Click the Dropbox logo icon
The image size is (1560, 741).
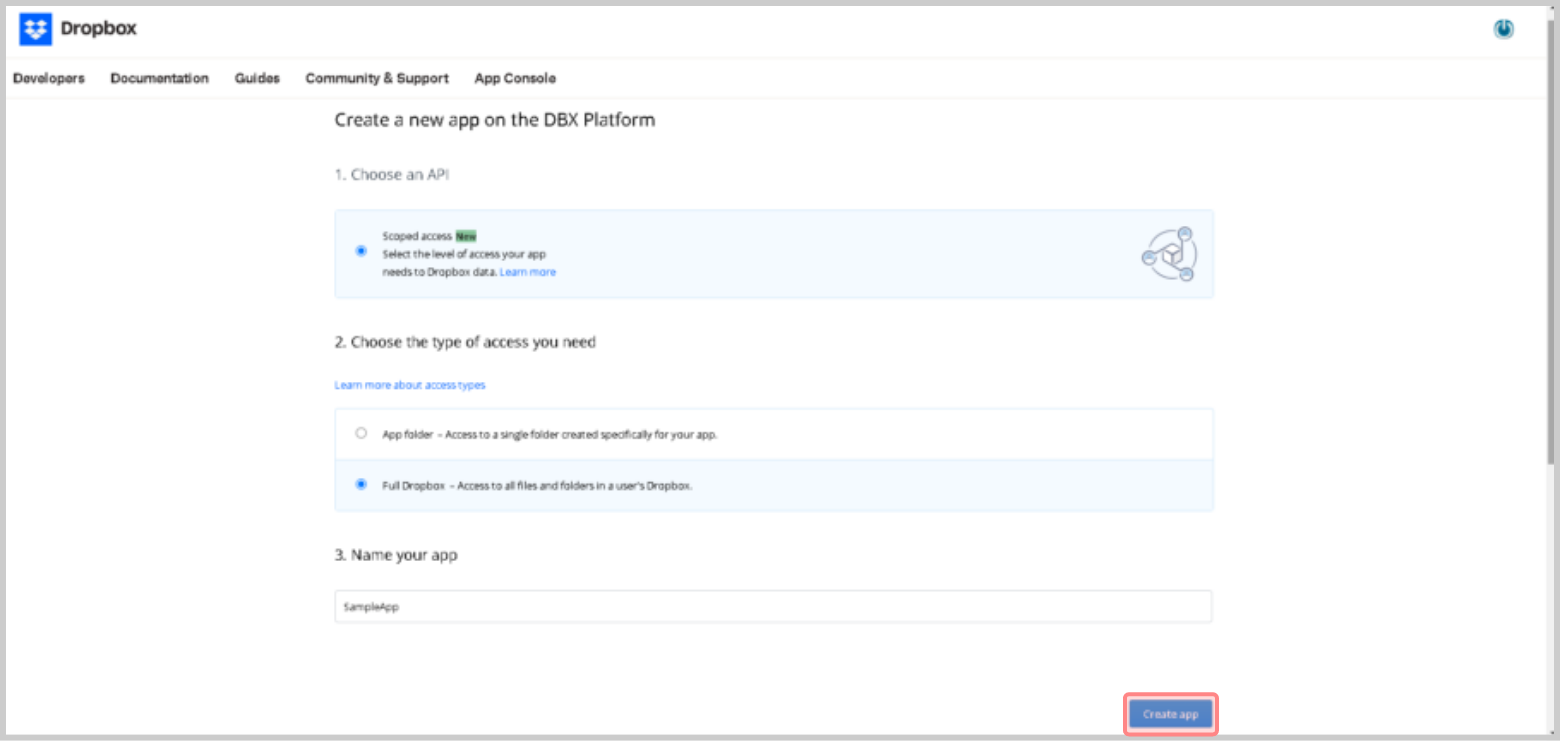click(35, 29)
